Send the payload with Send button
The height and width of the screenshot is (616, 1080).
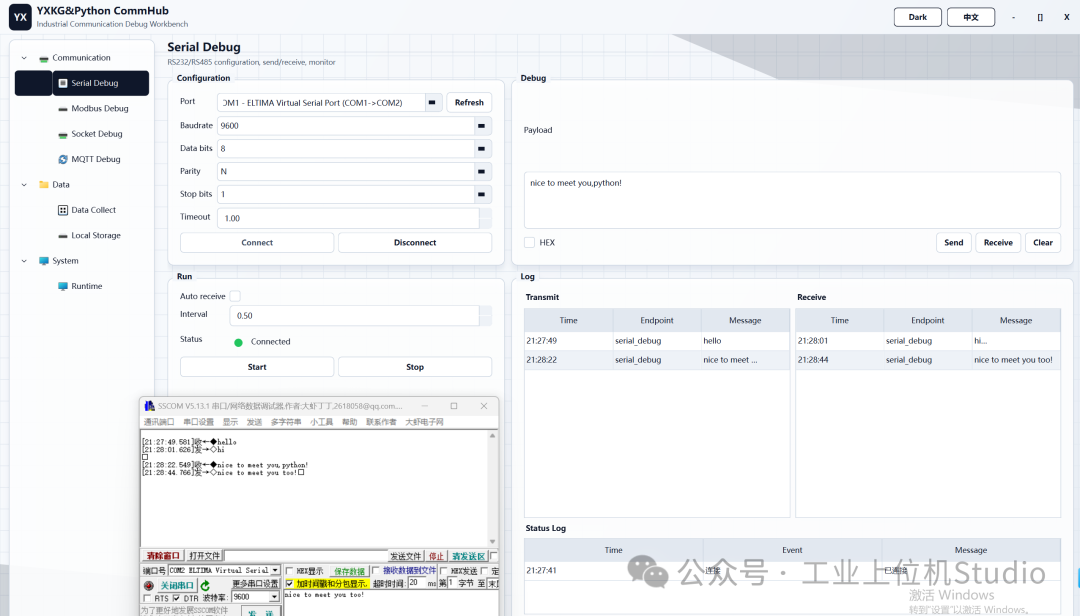[954, 243]
